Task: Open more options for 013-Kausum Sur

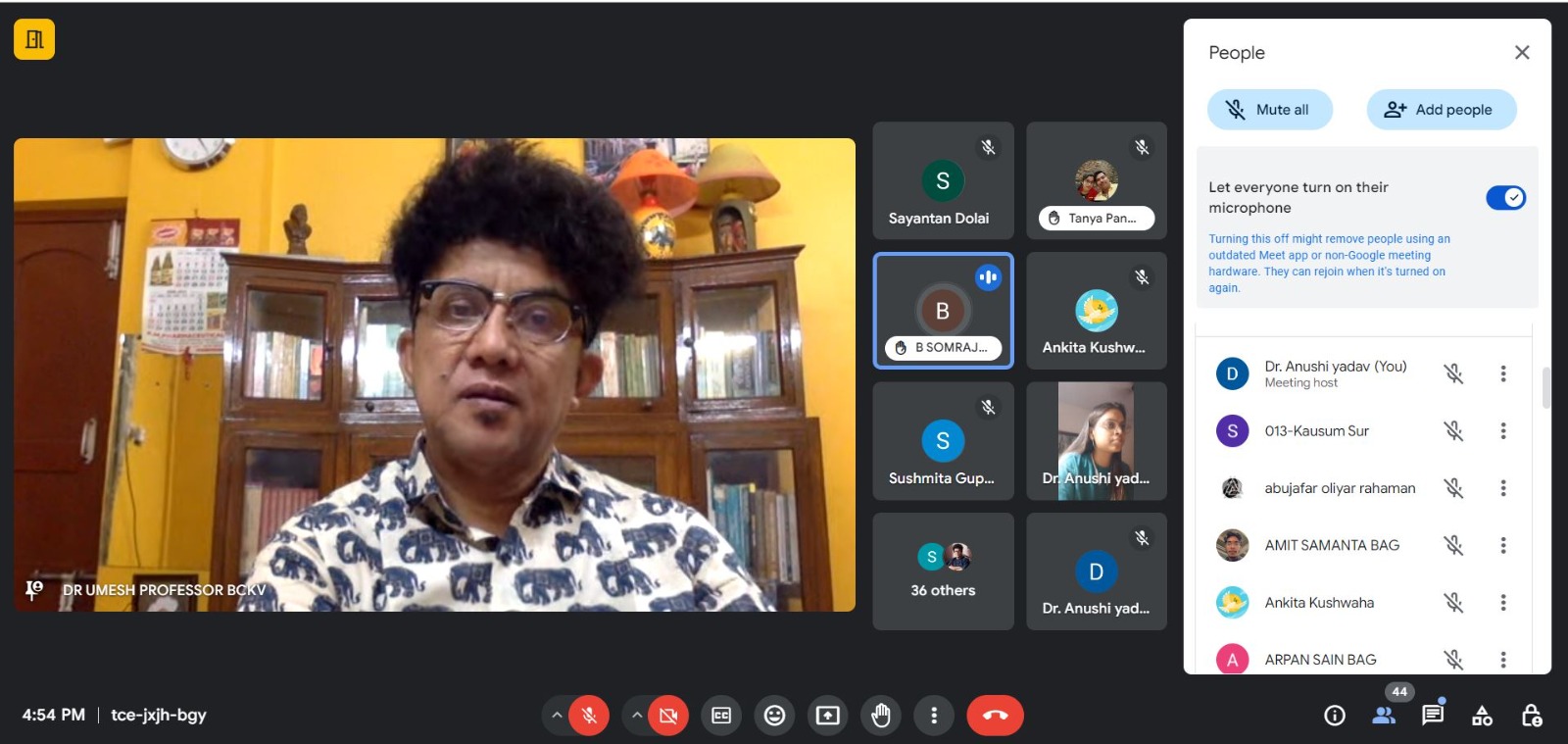Action: 1502,431
